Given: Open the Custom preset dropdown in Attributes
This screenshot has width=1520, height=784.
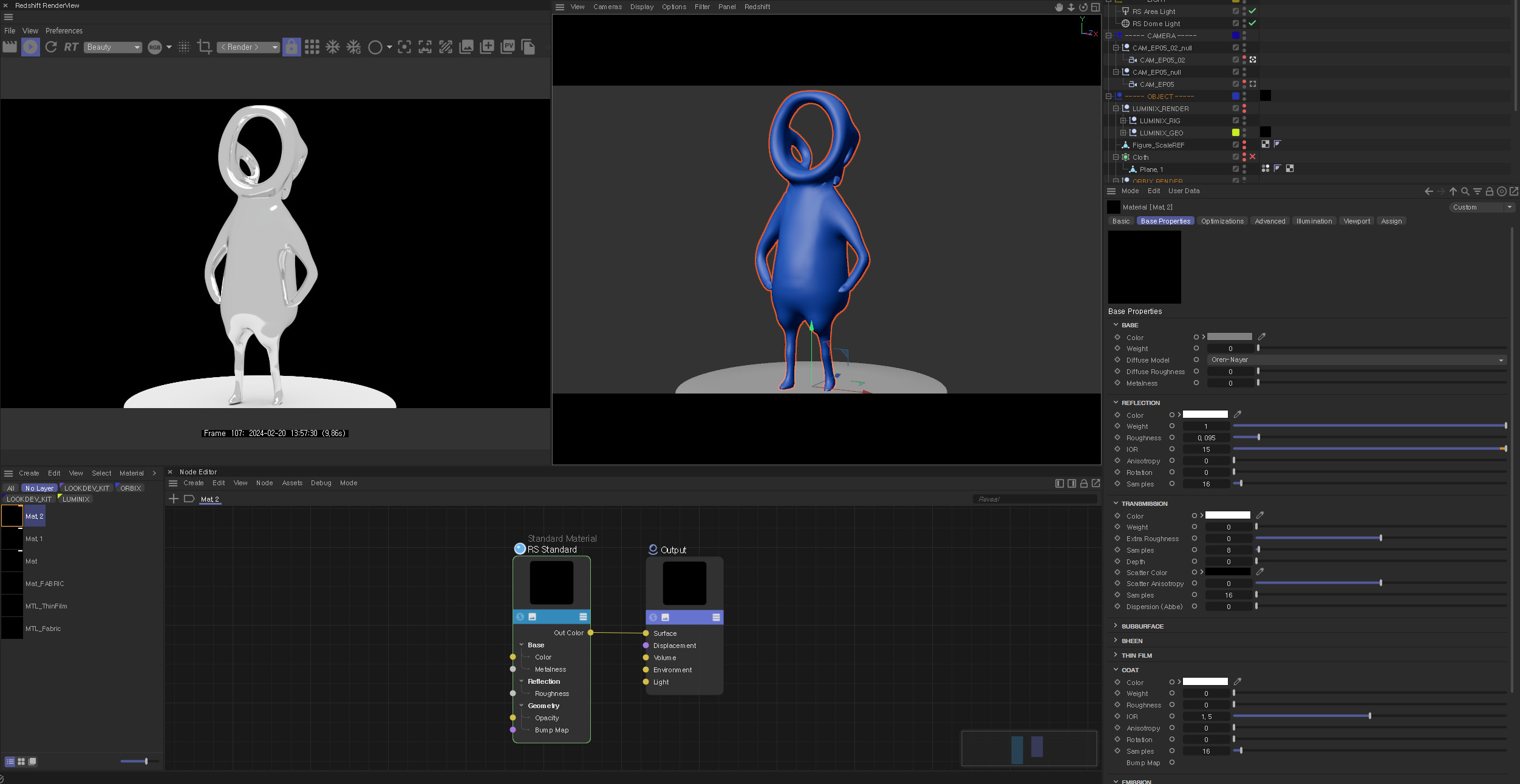Looking at the screenshot, I should pyautogui.click(x=1481, y=208).
